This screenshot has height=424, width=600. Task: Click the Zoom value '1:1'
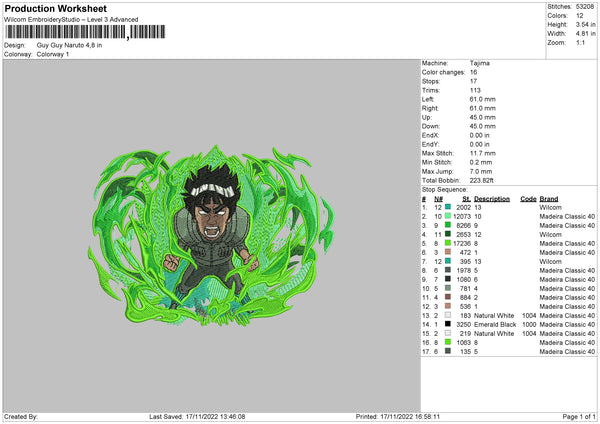[x=580, y=42]
